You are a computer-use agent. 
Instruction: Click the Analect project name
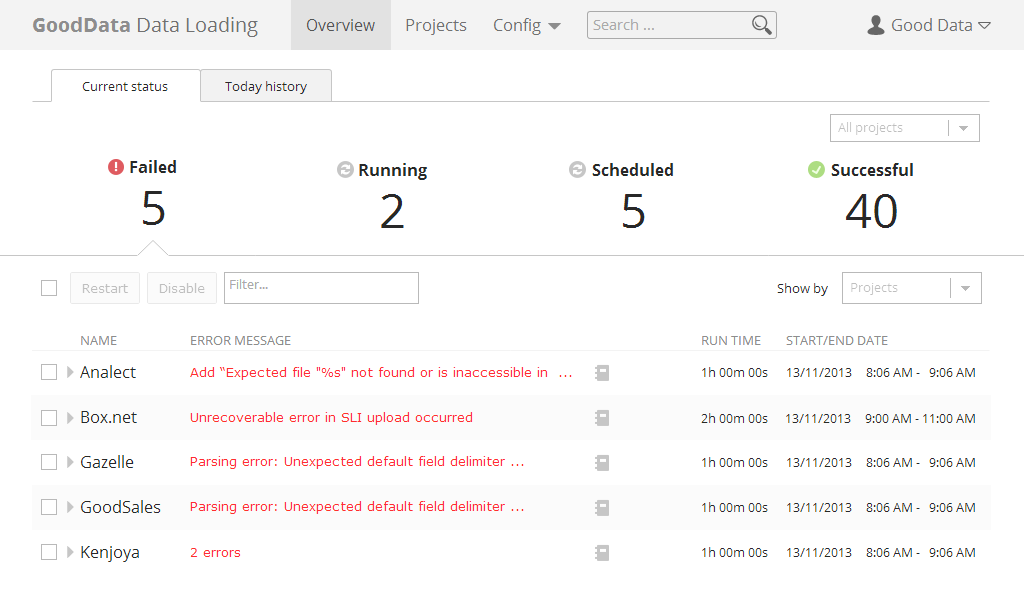[x=108, y=372]
